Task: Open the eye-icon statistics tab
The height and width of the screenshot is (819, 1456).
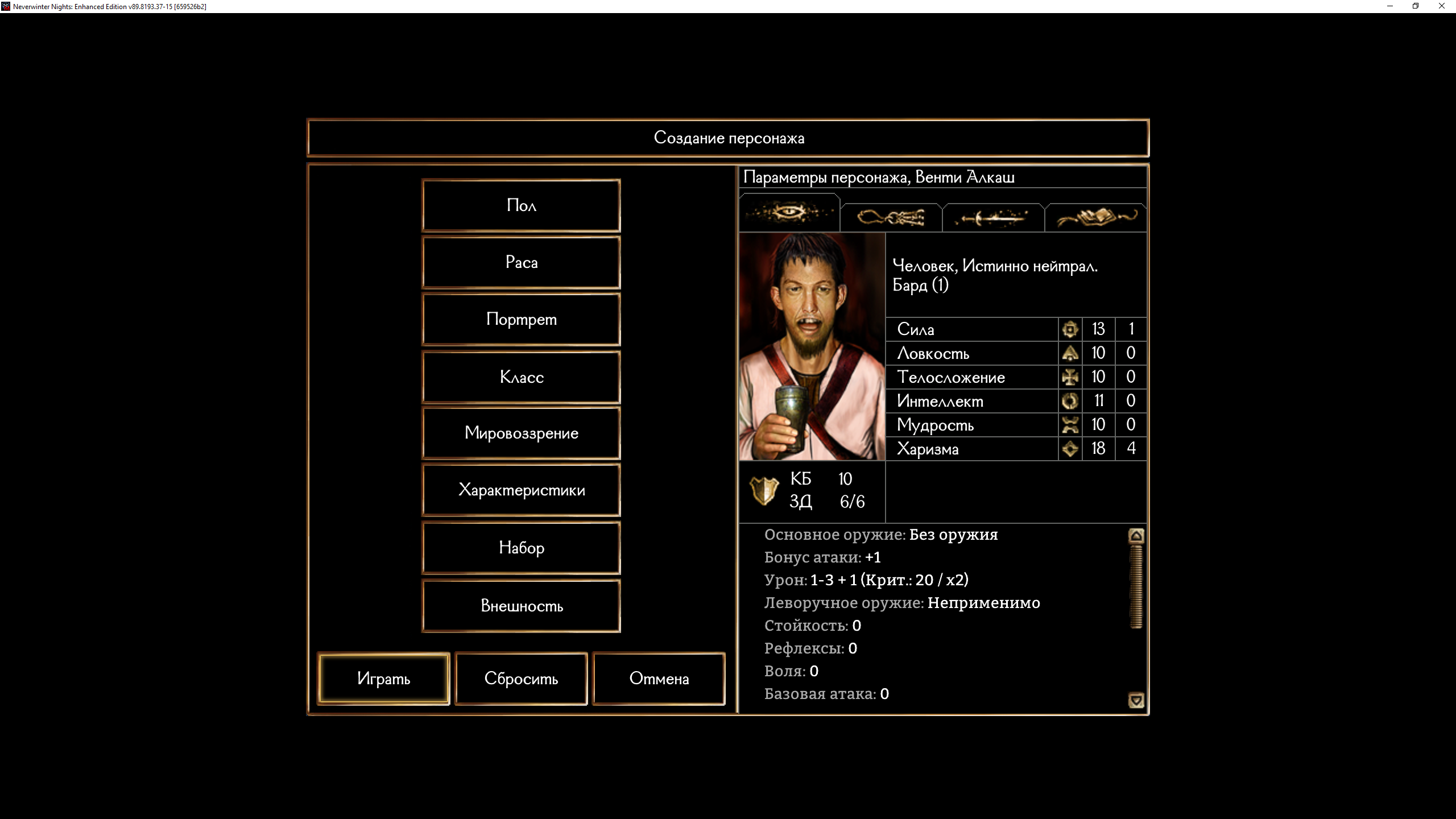Action: coord(789,214)
